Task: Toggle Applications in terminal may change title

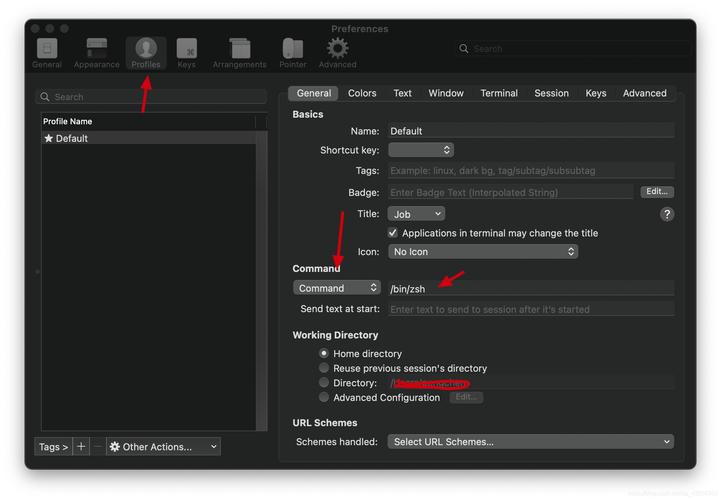Action: (x=393, y=233)
